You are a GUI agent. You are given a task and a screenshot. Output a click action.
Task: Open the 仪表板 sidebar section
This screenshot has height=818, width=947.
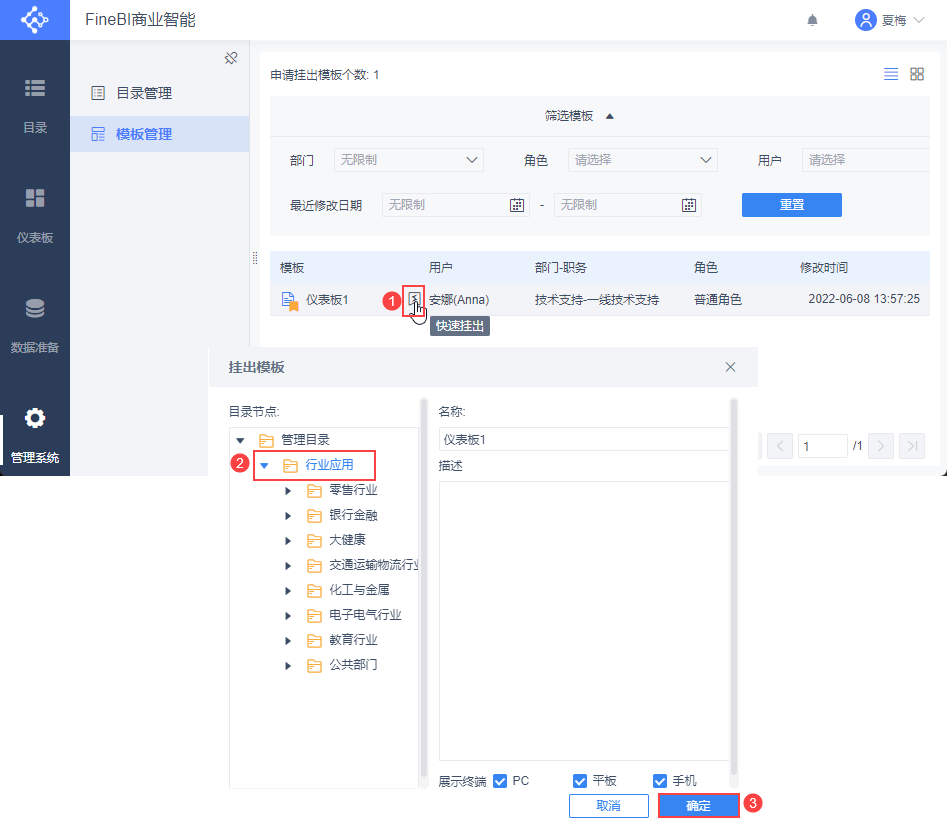34,216
